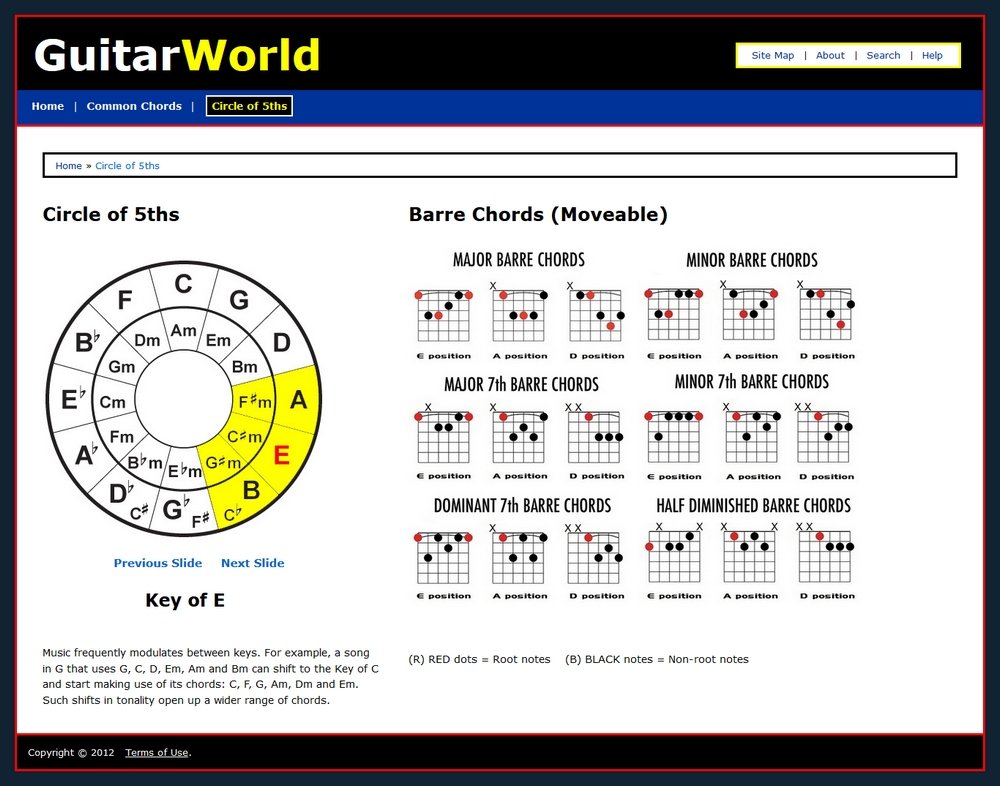Click the Major 7th A position chord diagram
The width and height of the screenshot is (1000, 786).
520,441
